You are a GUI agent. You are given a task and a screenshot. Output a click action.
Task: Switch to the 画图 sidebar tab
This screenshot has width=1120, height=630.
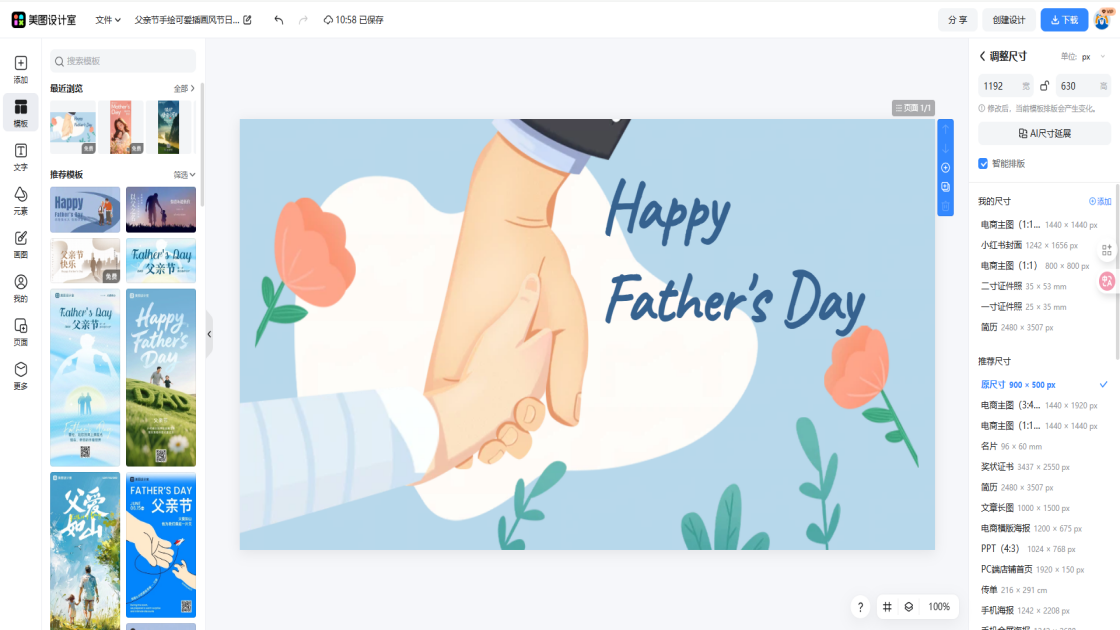click(20, 244)
